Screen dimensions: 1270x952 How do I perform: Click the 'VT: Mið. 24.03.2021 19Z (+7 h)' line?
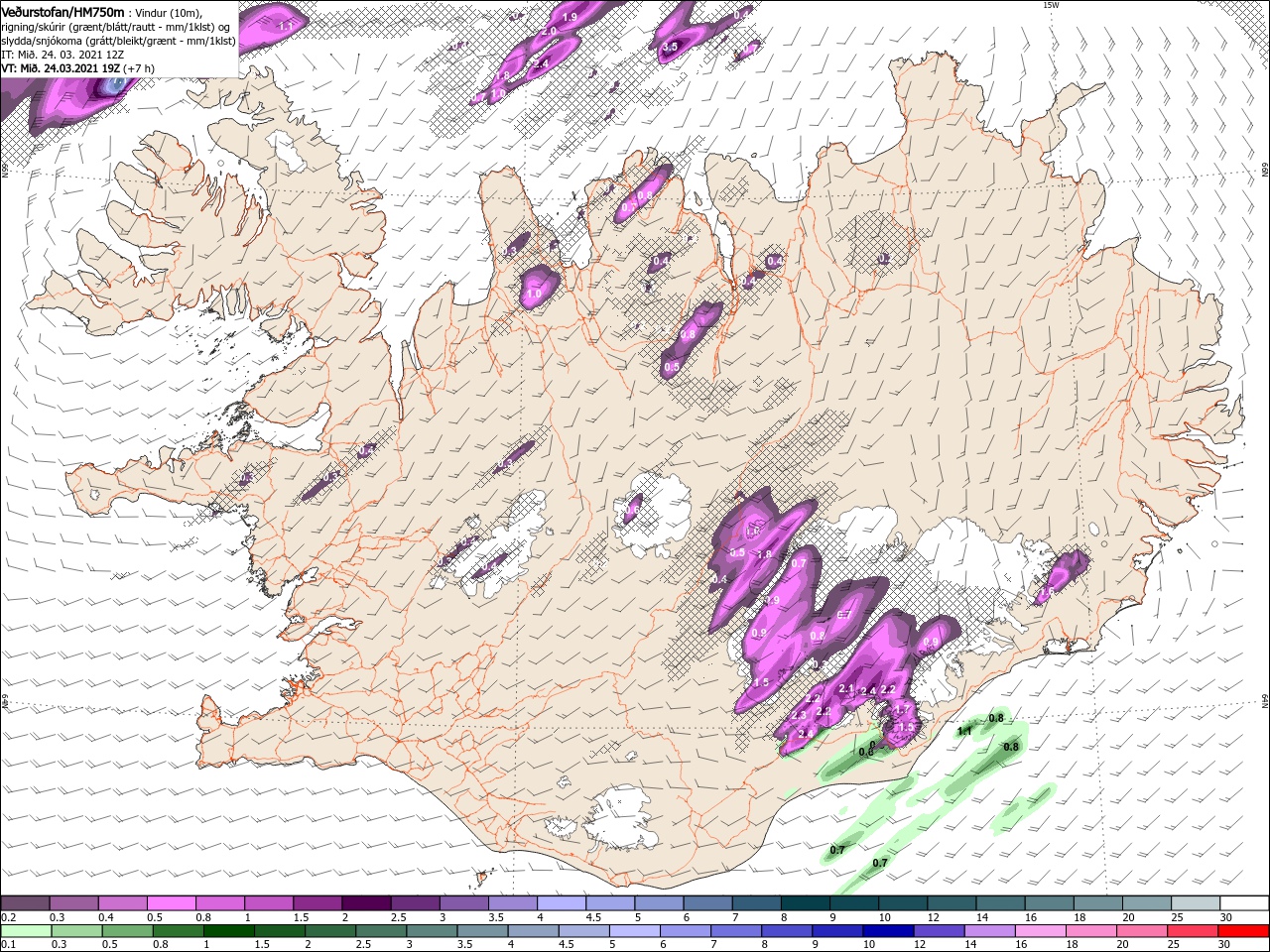(x=77, y=68)
